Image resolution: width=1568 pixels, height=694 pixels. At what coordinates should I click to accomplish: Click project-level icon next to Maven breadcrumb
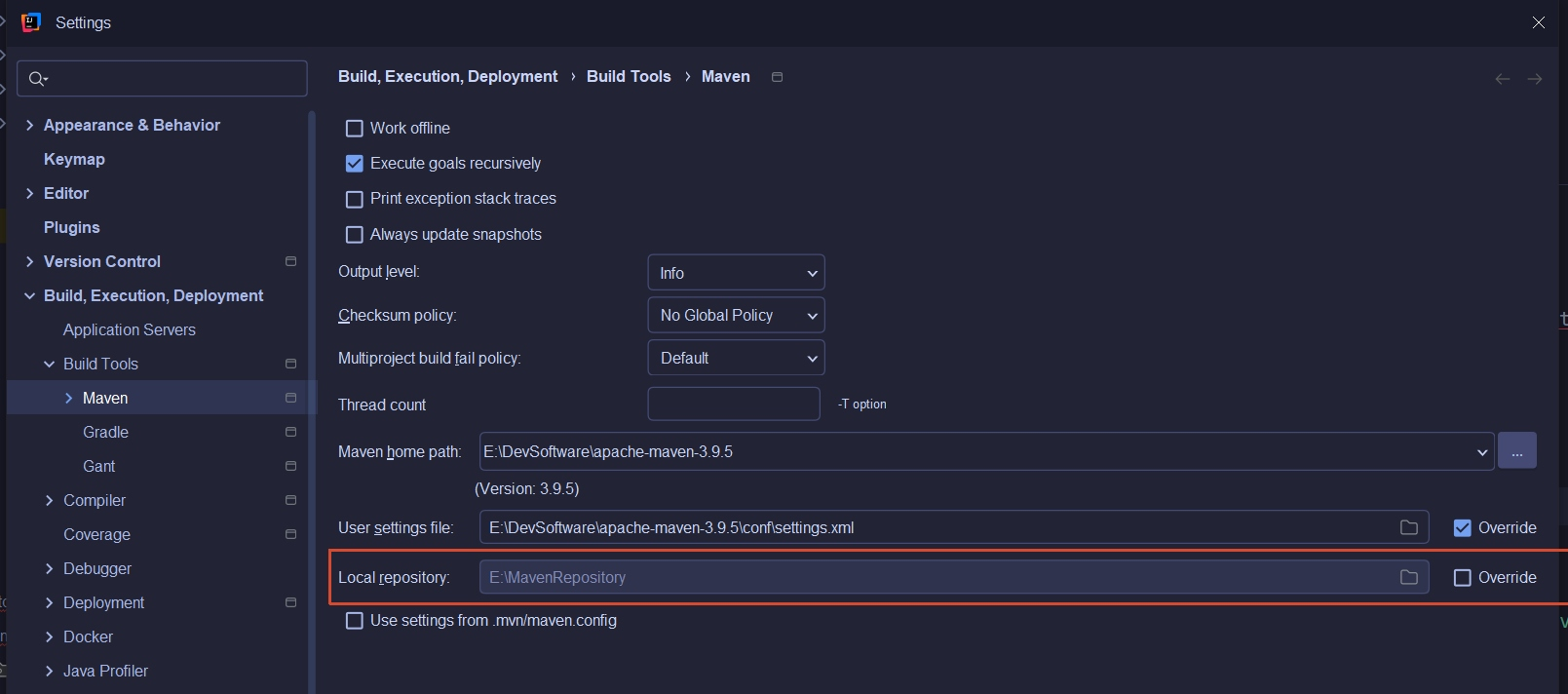click(x=777, y=77)
